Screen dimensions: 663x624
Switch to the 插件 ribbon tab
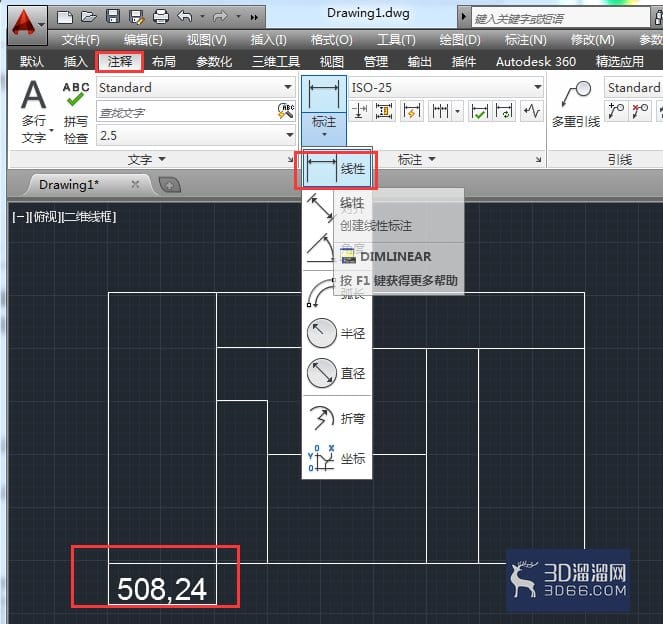coord(463,62)
